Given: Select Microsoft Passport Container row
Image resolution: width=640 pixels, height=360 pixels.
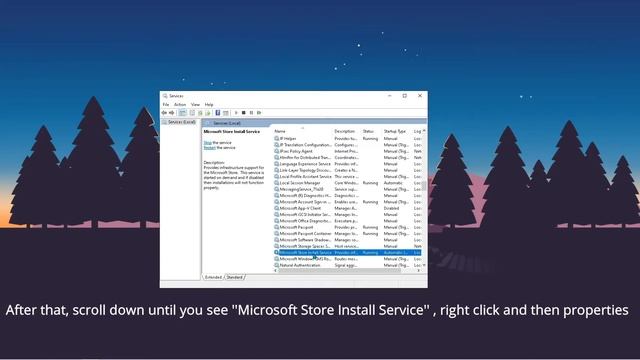Looking at the screenshot, I should (347, 233).
